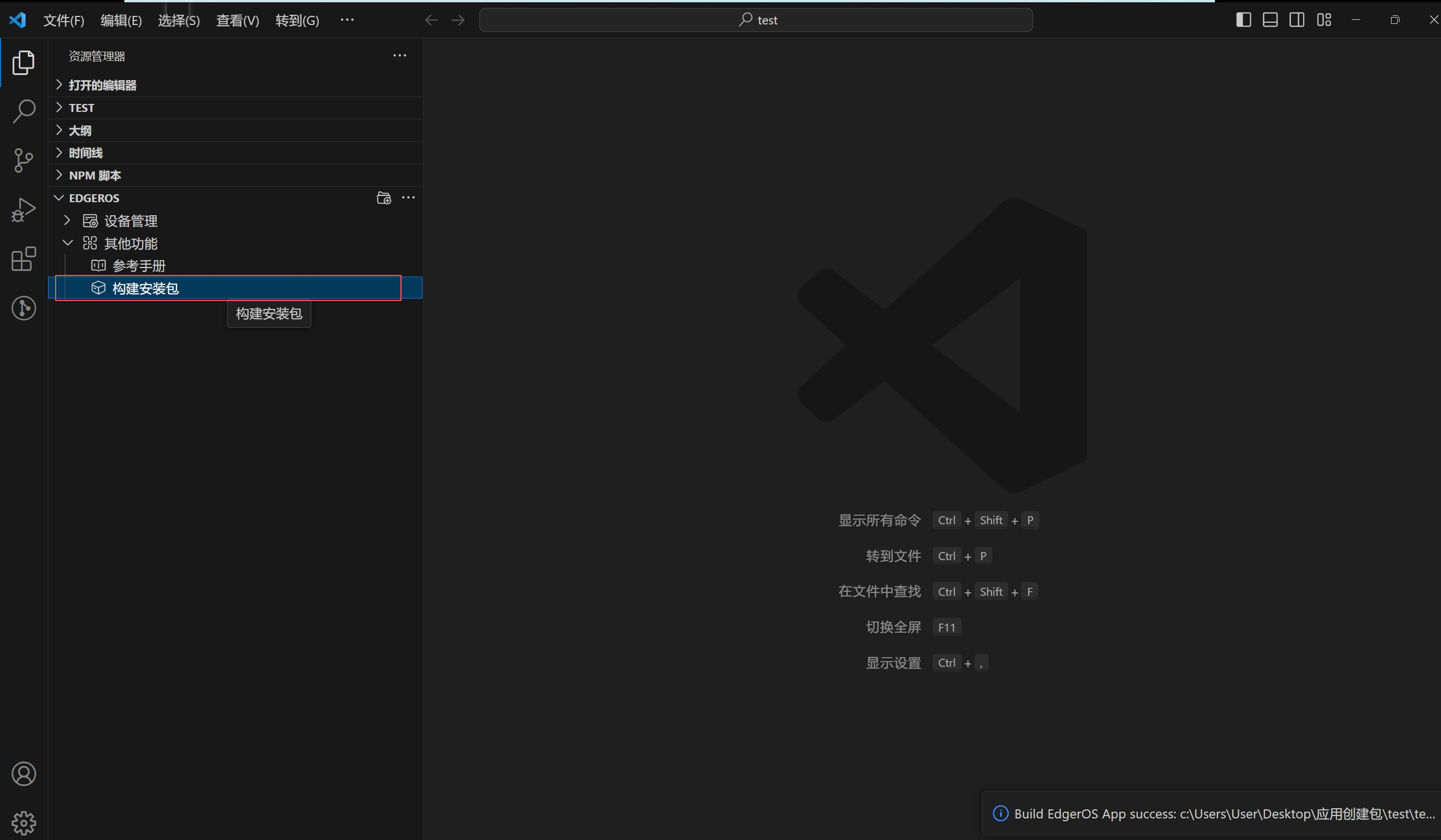
Task: Click the new folder icon in EDGEROS header
Action: [x=384, y=198]
